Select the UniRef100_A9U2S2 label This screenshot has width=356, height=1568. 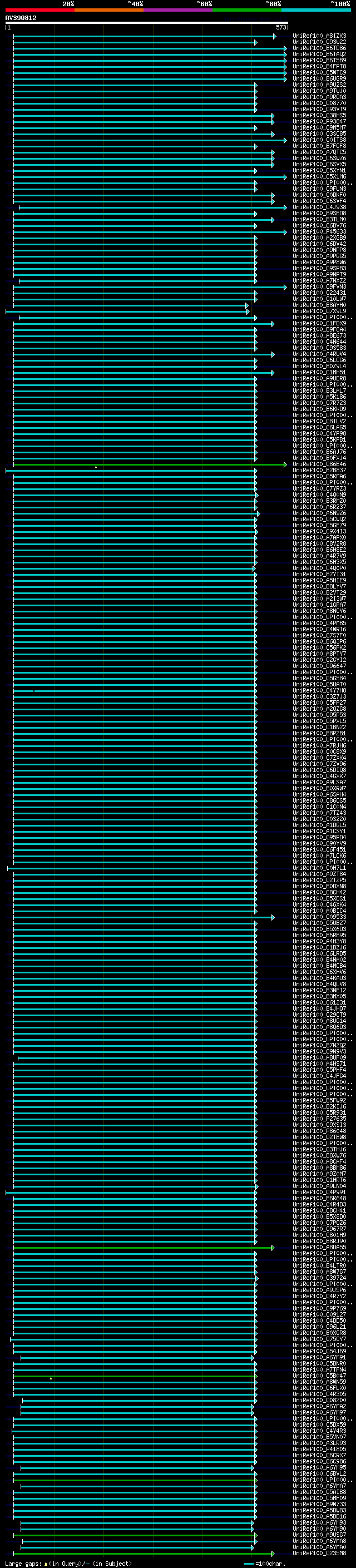319,85
